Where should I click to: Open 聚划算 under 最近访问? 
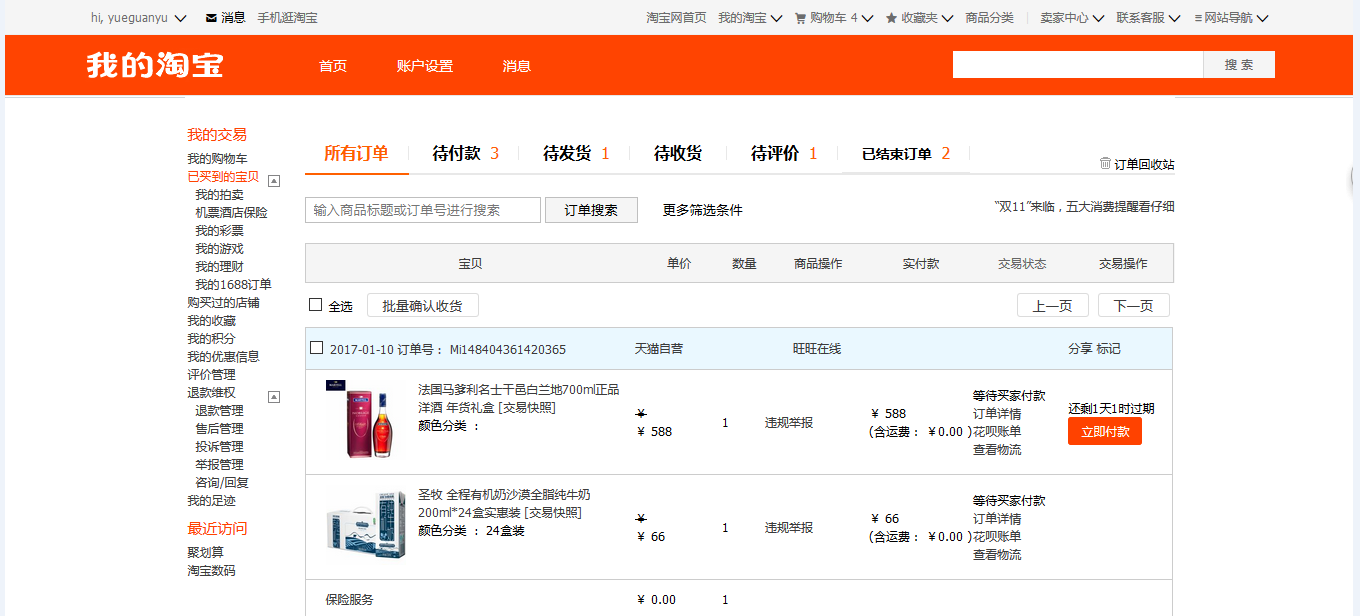coord(205,553)
